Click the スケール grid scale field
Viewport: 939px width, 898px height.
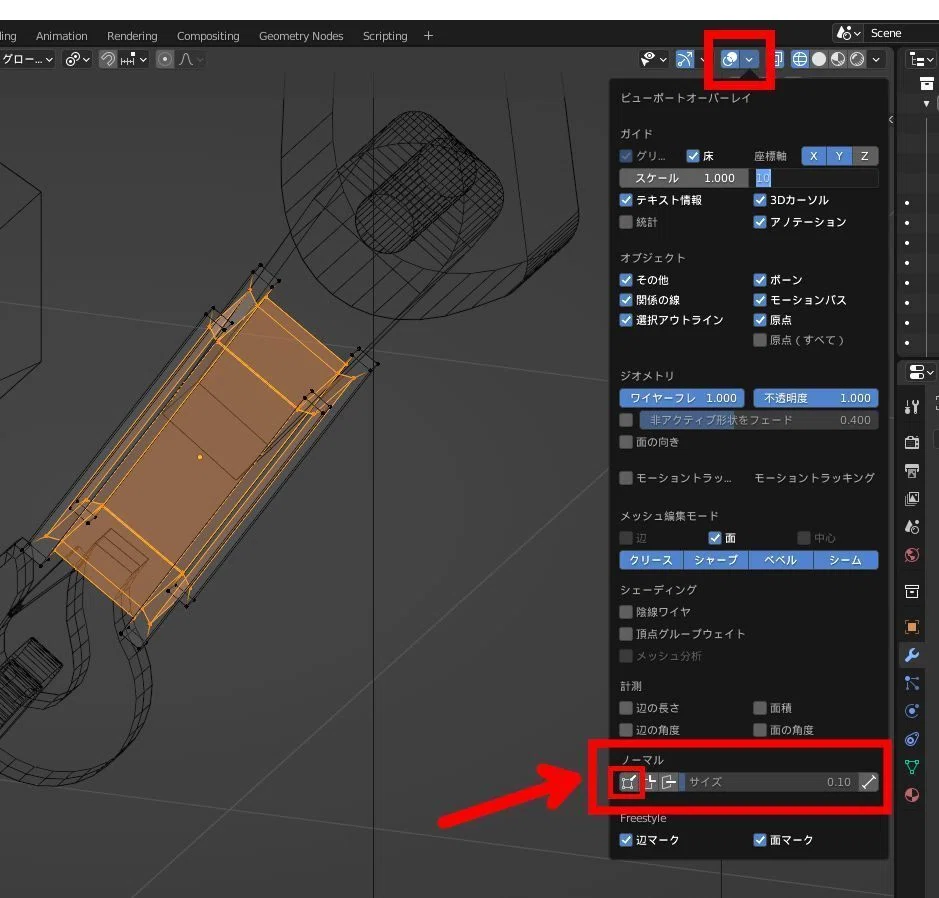tap(684, 178)
